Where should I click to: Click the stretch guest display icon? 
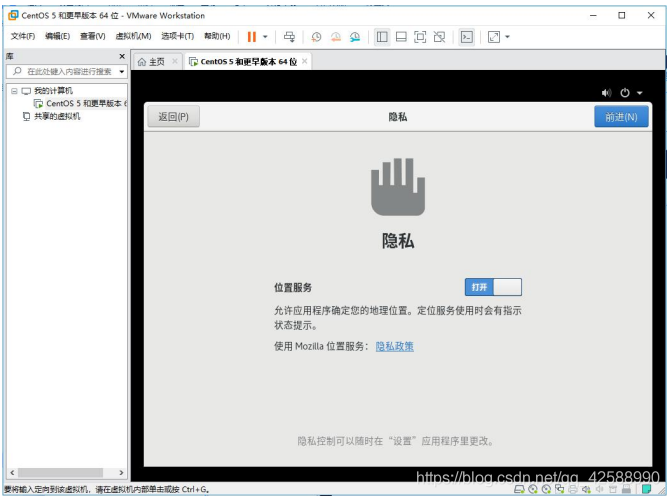pos(494,37)
